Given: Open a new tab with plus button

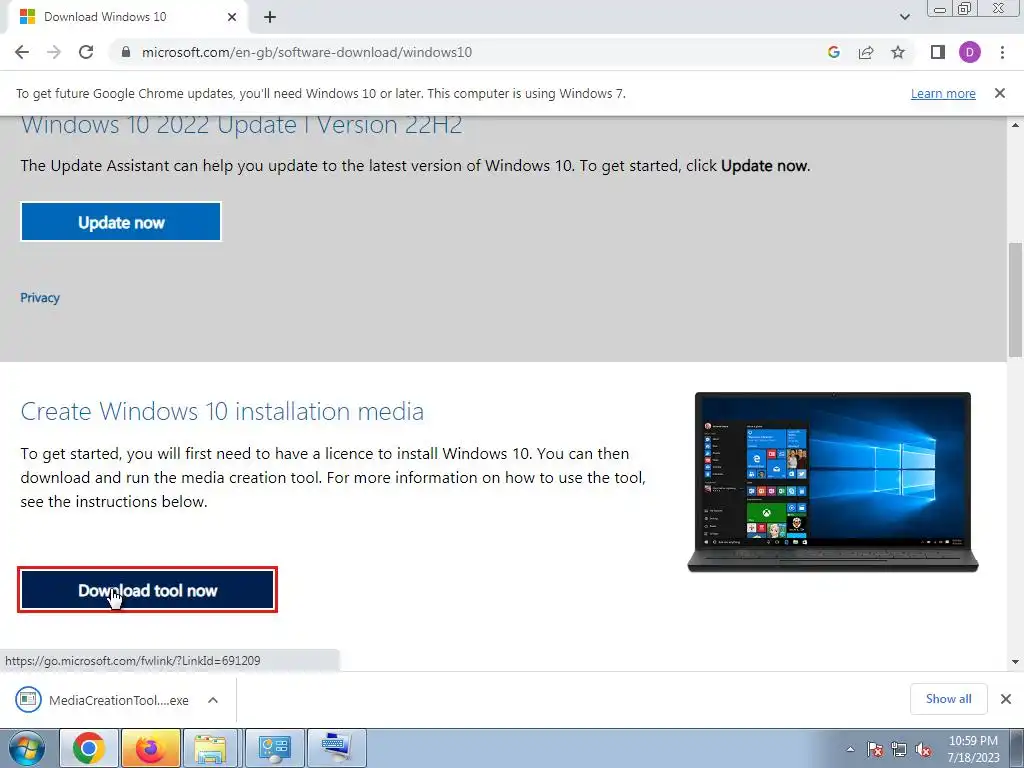Looking at the screenshot, I should tap(270, 17).
